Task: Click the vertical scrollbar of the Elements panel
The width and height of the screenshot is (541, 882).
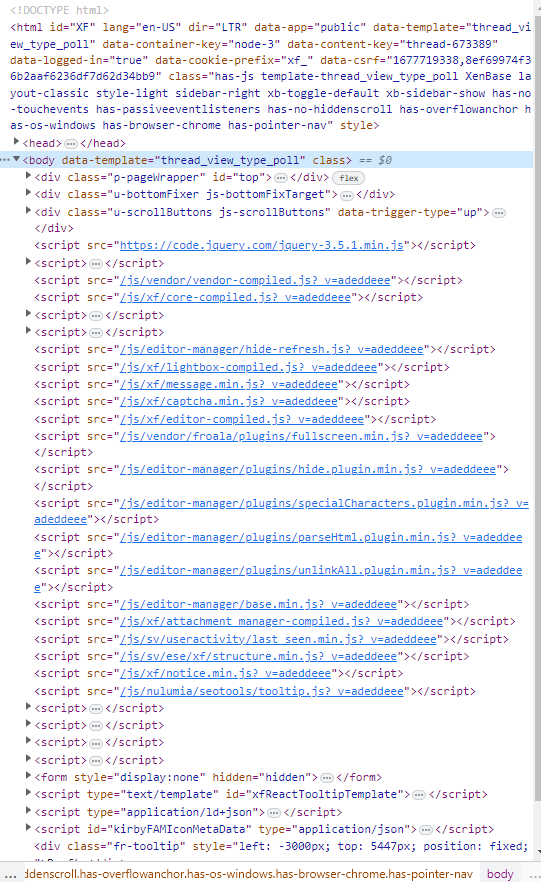Action: point(537,430)
